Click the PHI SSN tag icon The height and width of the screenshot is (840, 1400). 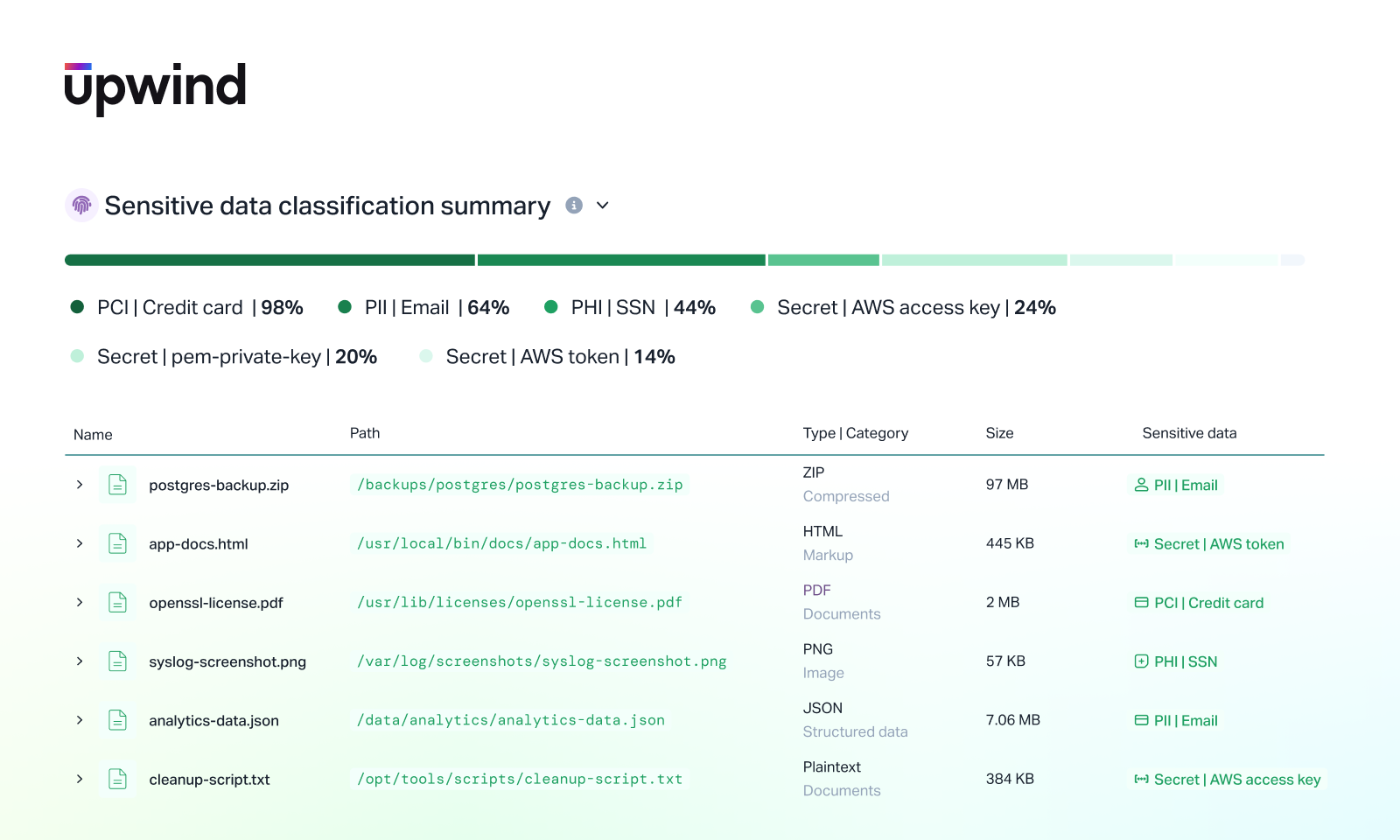[x=1141, y=661]
